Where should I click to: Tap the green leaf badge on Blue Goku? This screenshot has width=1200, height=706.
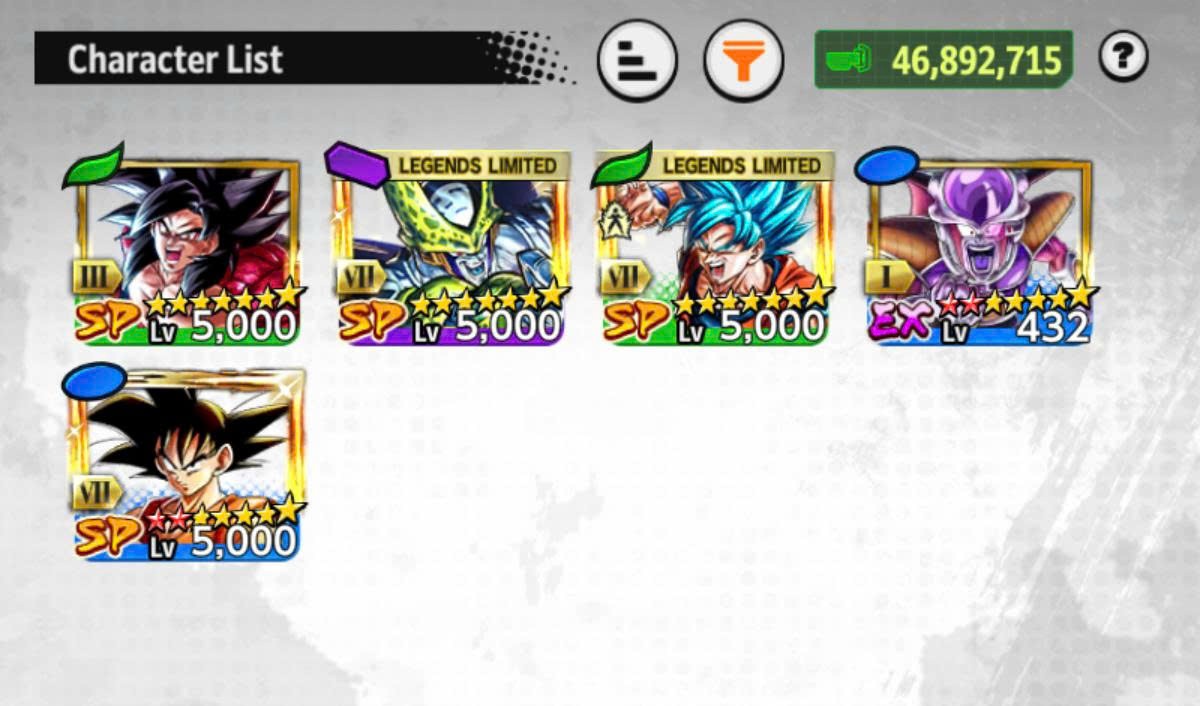620,165
